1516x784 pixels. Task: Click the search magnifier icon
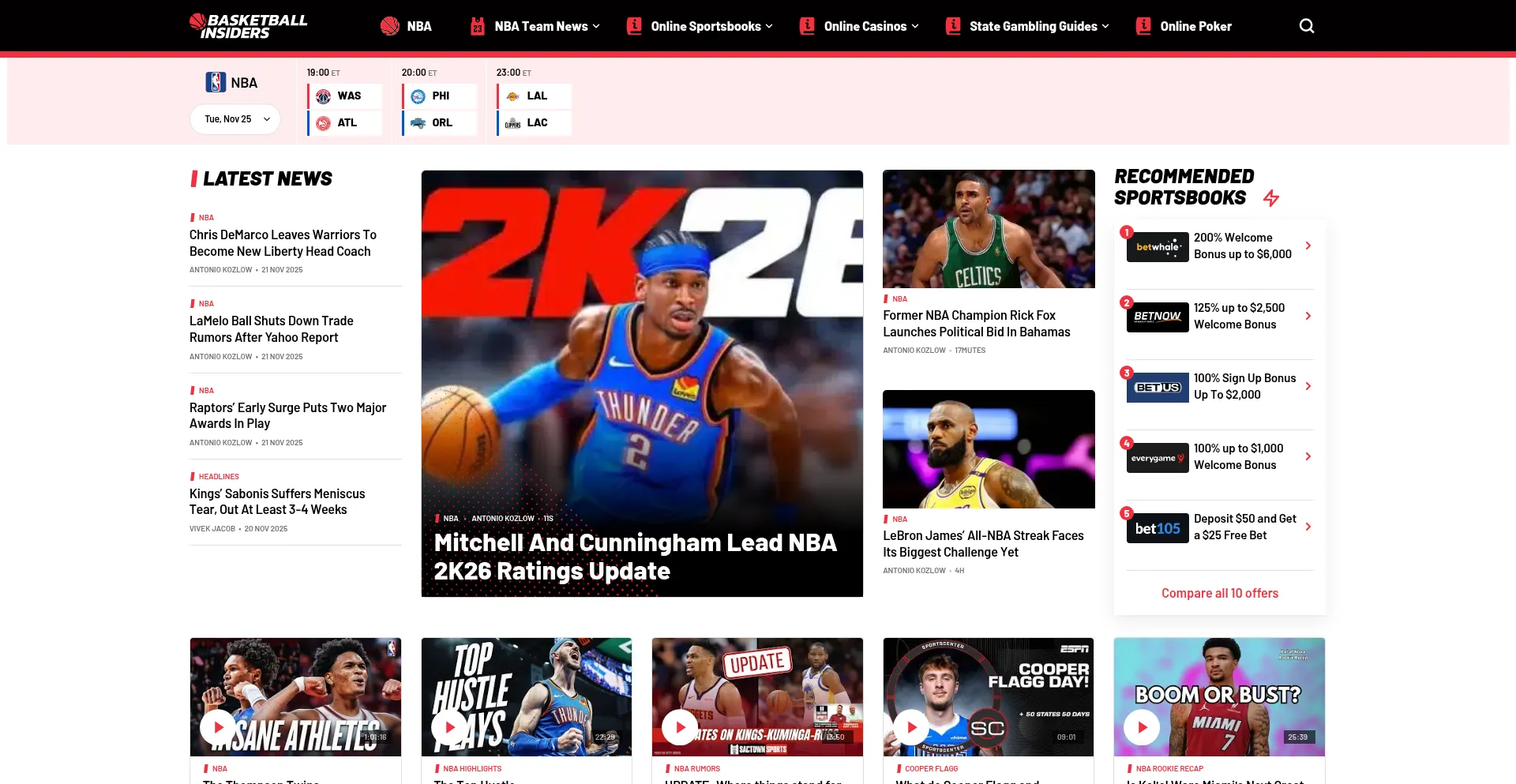1307,26
